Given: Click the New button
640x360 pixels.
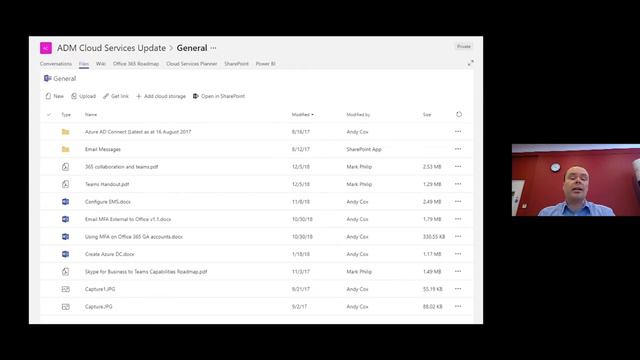Looking at the screenshot, I should click(55, 96).
